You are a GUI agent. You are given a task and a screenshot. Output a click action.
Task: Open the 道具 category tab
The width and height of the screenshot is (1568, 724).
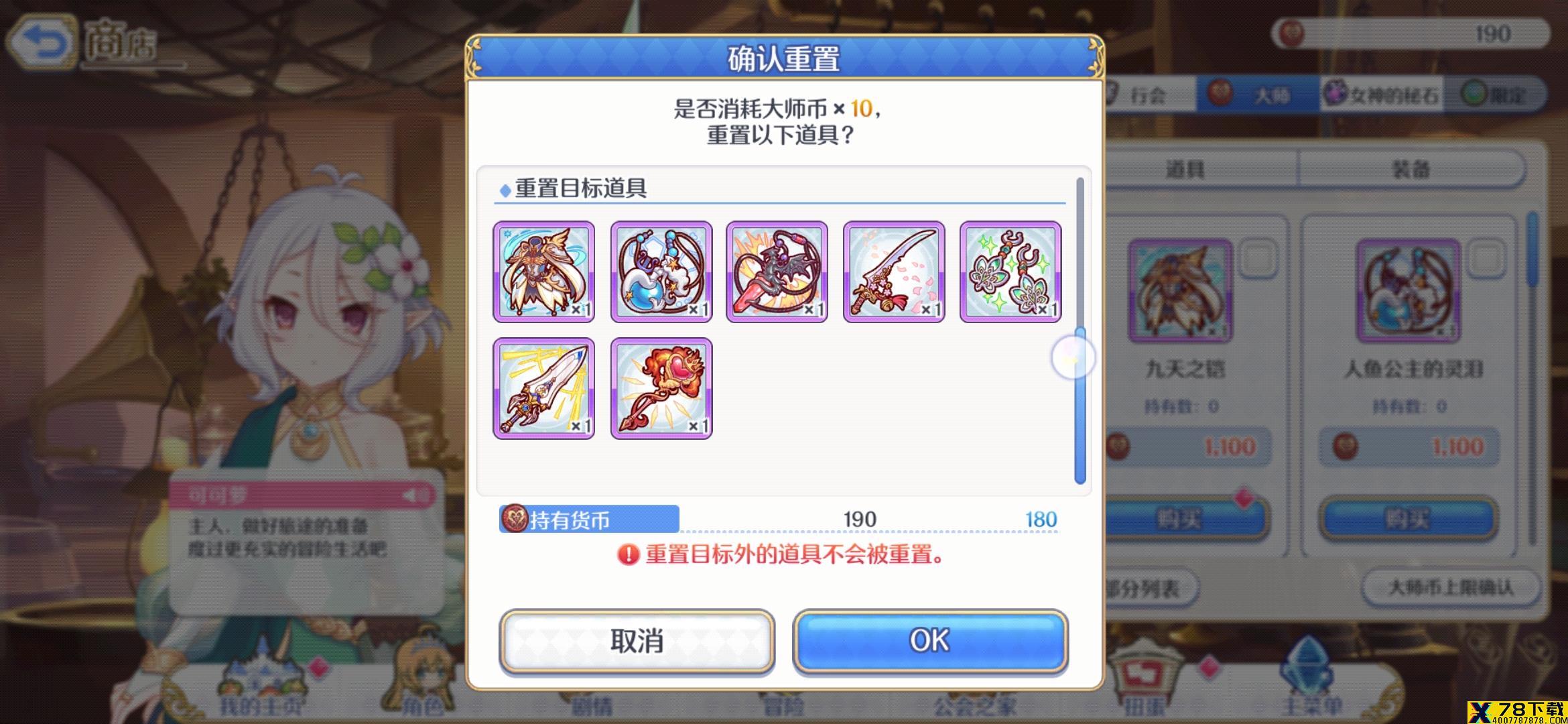coord(1185,169)
